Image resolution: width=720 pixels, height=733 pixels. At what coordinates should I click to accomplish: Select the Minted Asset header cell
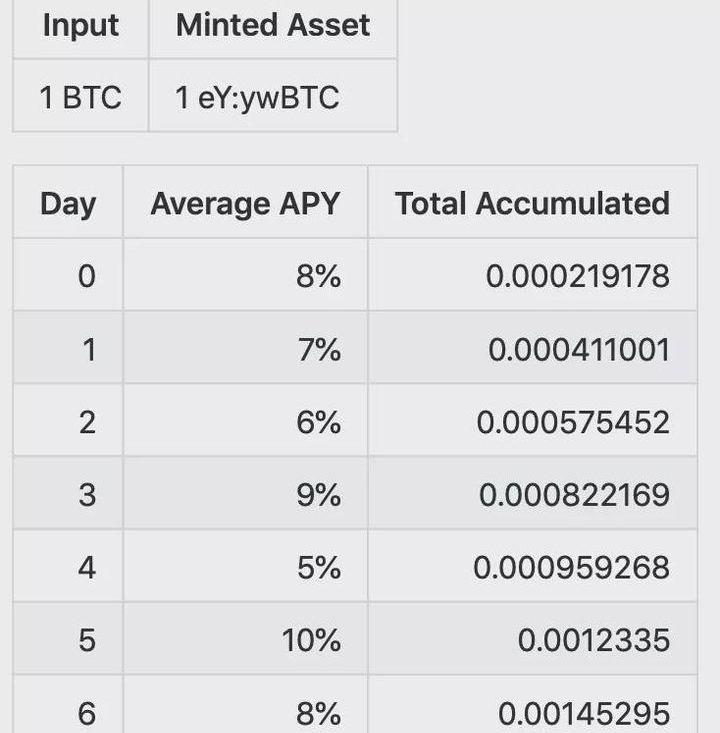tap(272, 25)
